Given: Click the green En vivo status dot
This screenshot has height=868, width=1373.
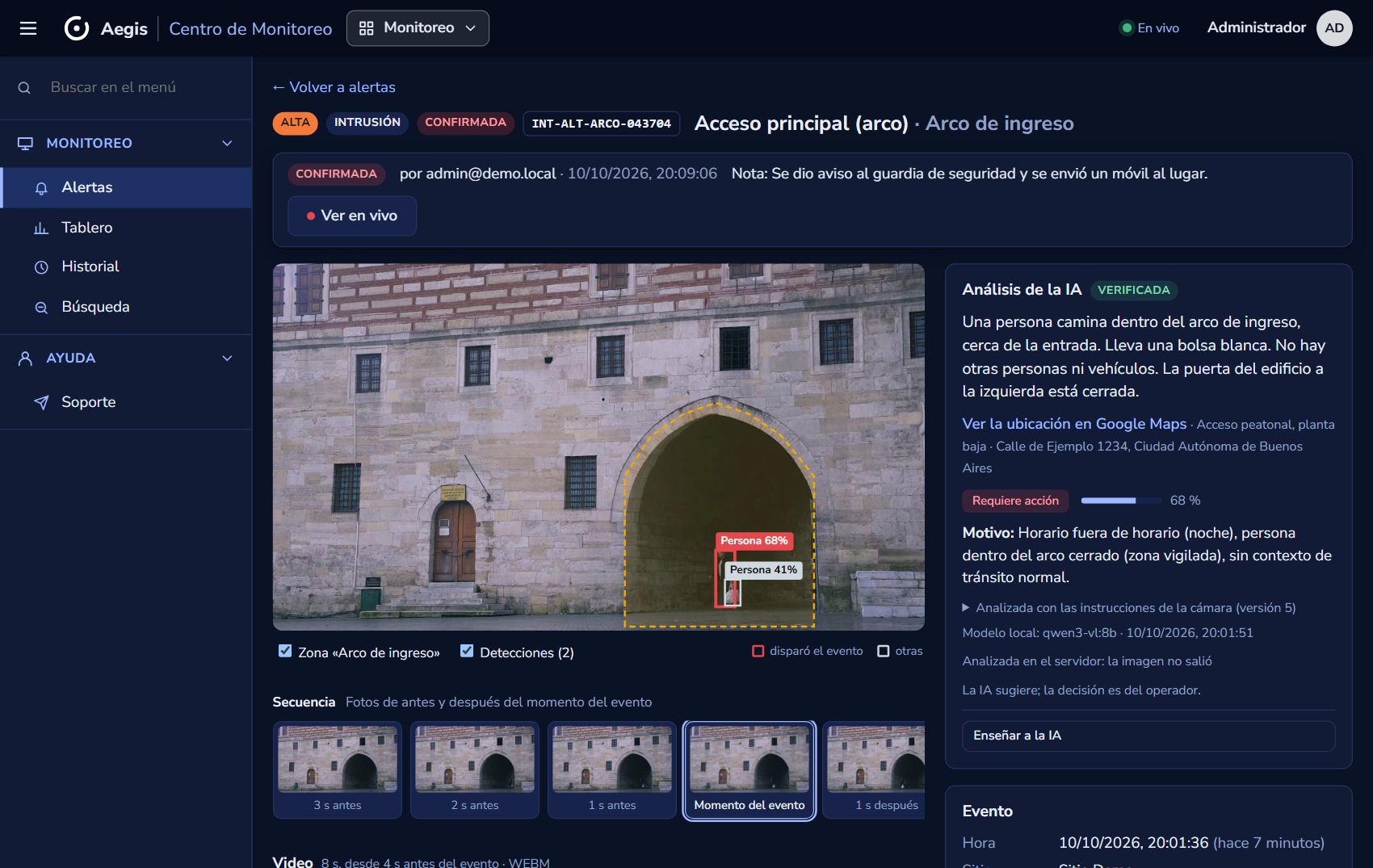Looking at the screenshot, I should (x=1127, y=28).
